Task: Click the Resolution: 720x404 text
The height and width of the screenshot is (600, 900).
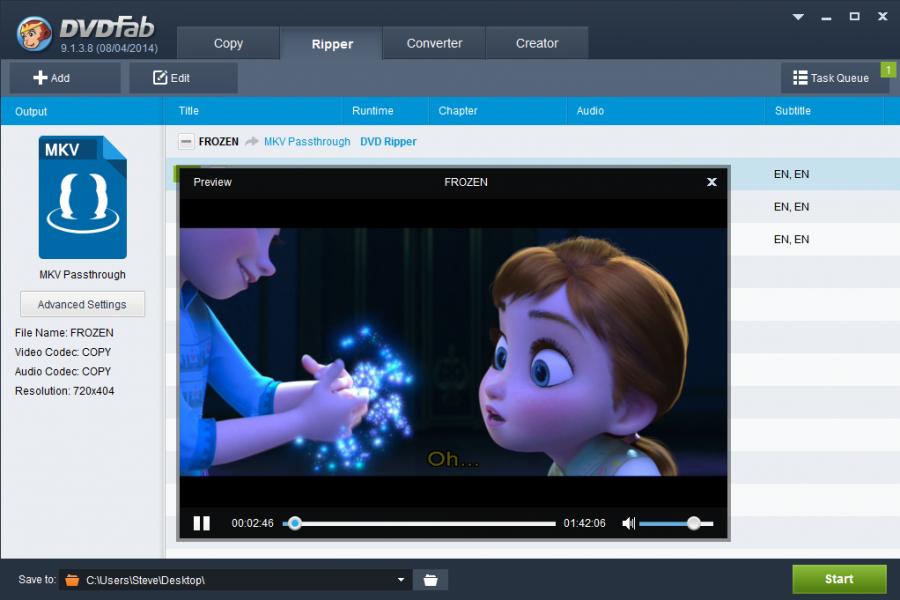Action: click(x=64, y=391)
